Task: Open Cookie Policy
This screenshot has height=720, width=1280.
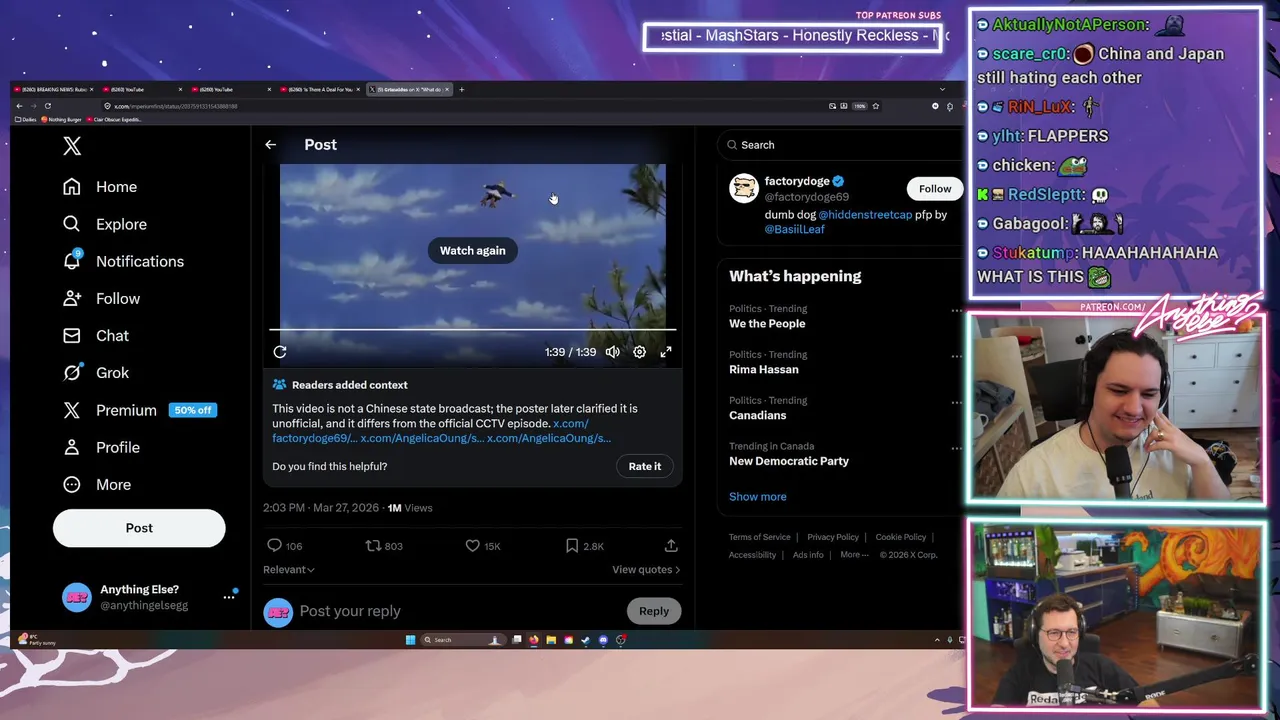Action: point(901,537)
